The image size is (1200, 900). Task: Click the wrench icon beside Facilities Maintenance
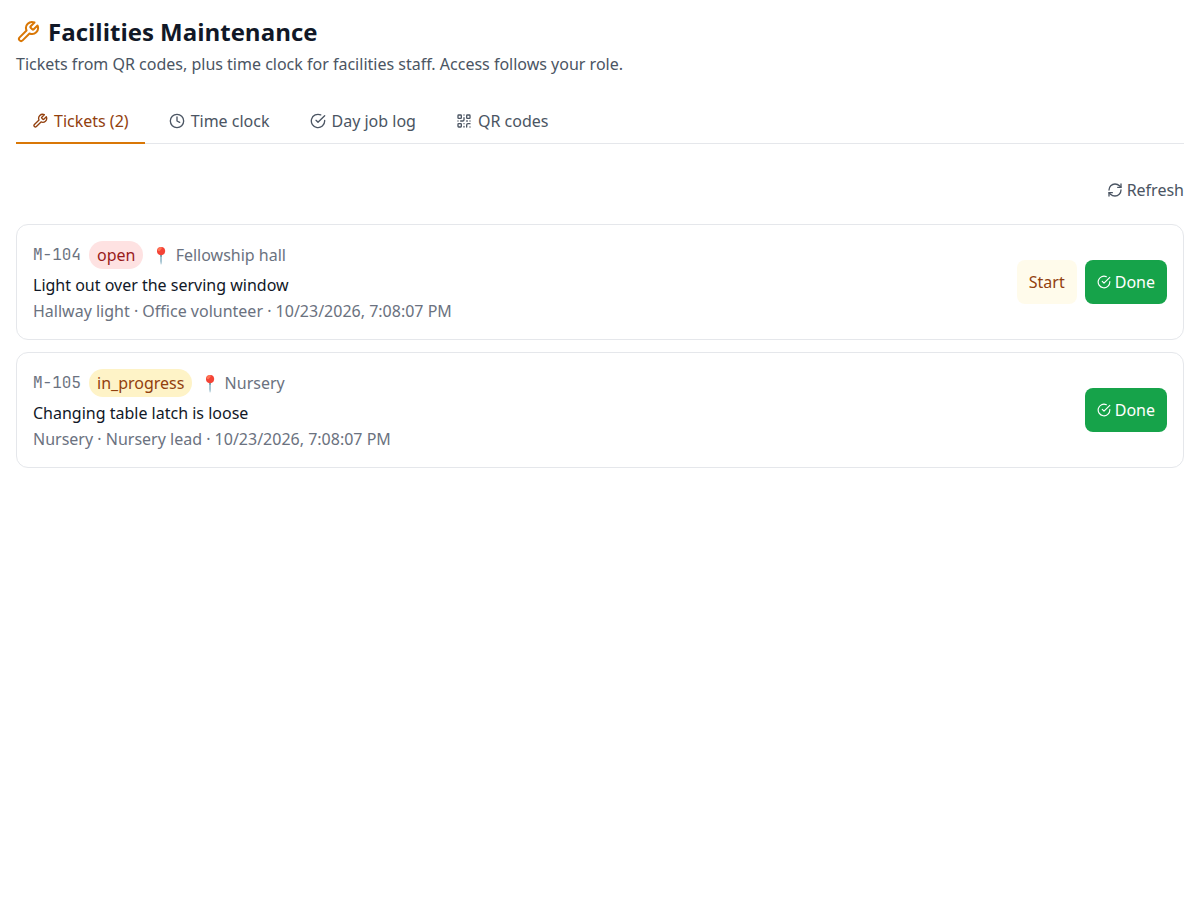(28, 32)
